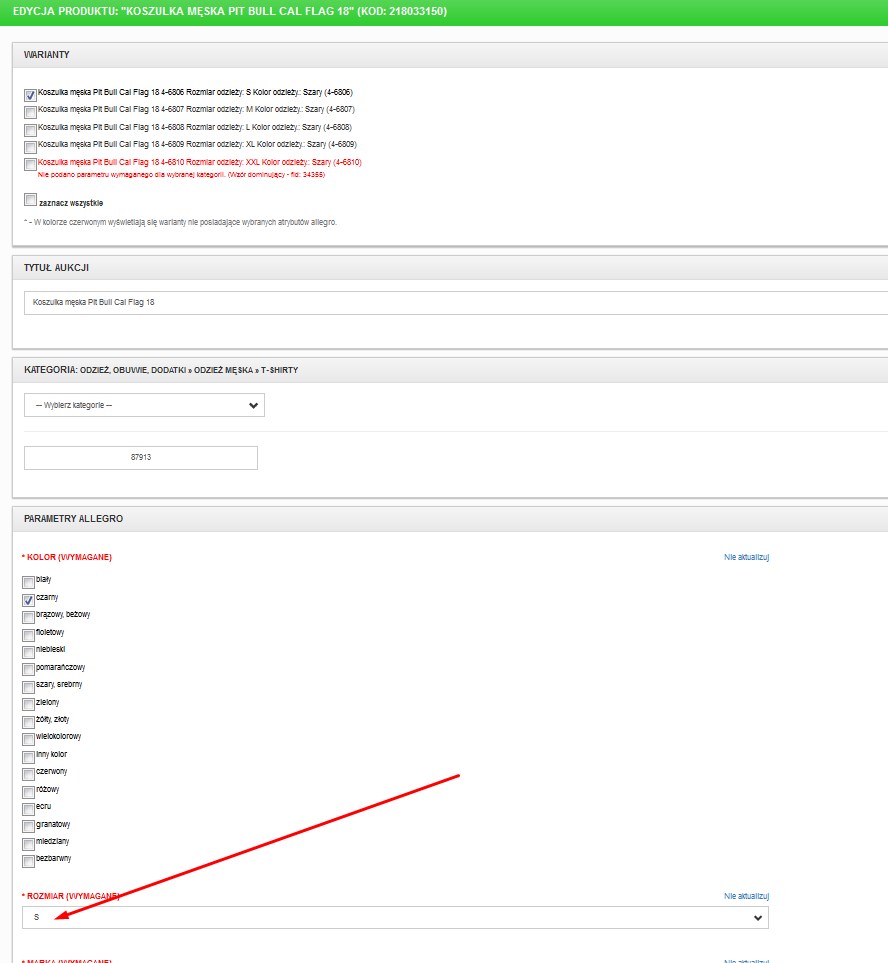Tick the 'szary, srebrny' color checkbox
Screen dimensions: 888x963
click(x=29, y=686)
